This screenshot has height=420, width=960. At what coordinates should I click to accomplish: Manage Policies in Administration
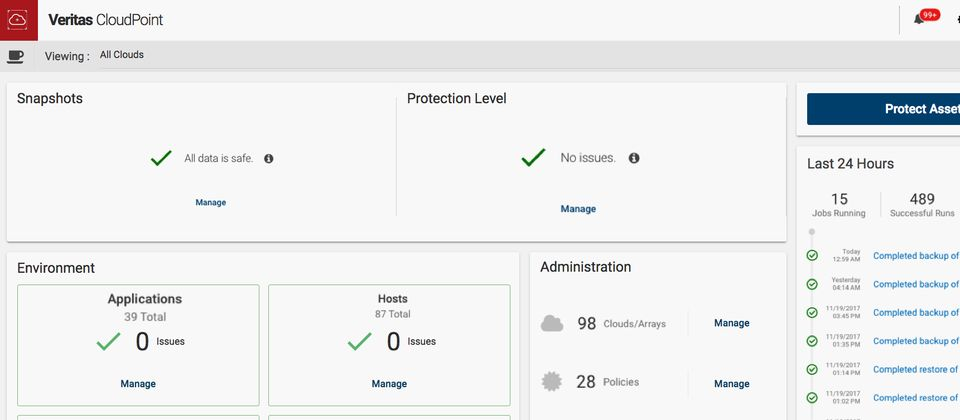731,384
